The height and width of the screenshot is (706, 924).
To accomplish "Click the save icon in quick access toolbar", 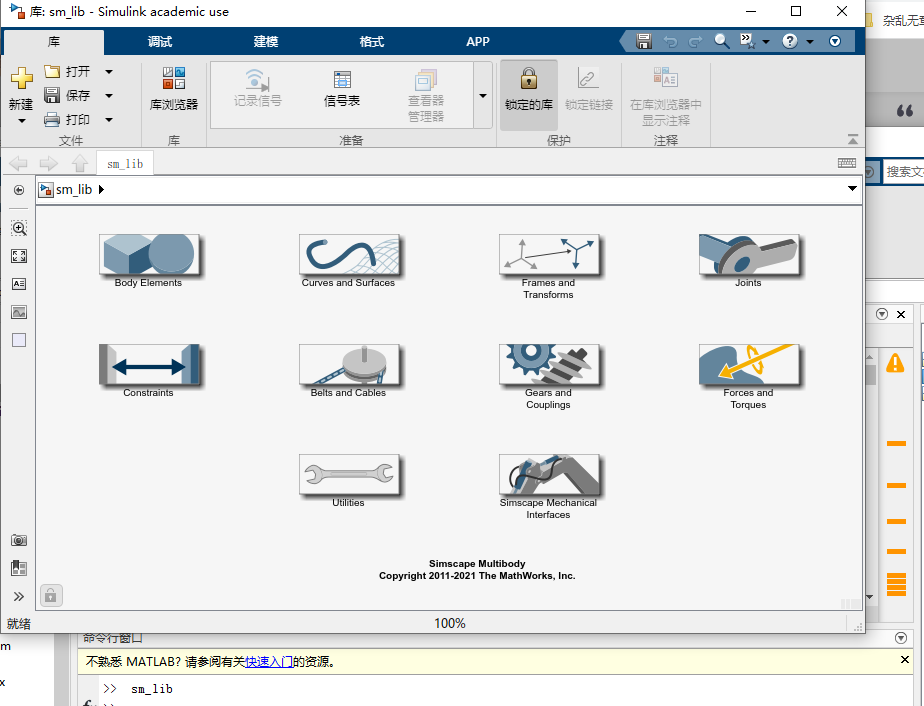I will click(x=644, y=41).
